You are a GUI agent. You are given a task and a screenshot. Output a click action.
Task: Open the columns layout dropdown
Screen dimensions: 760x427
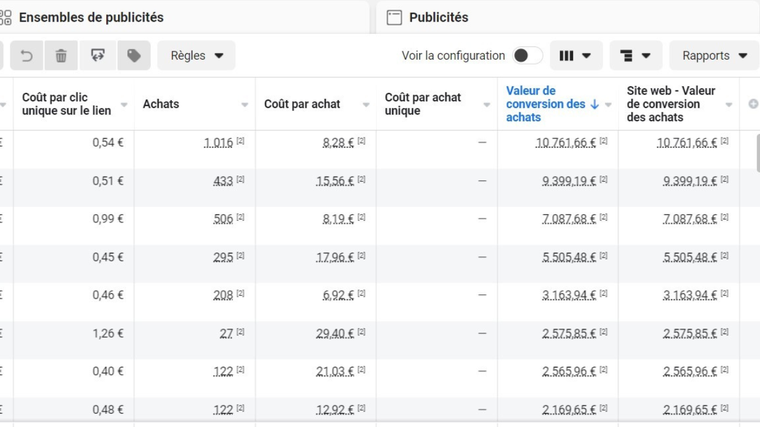(575, 56)
